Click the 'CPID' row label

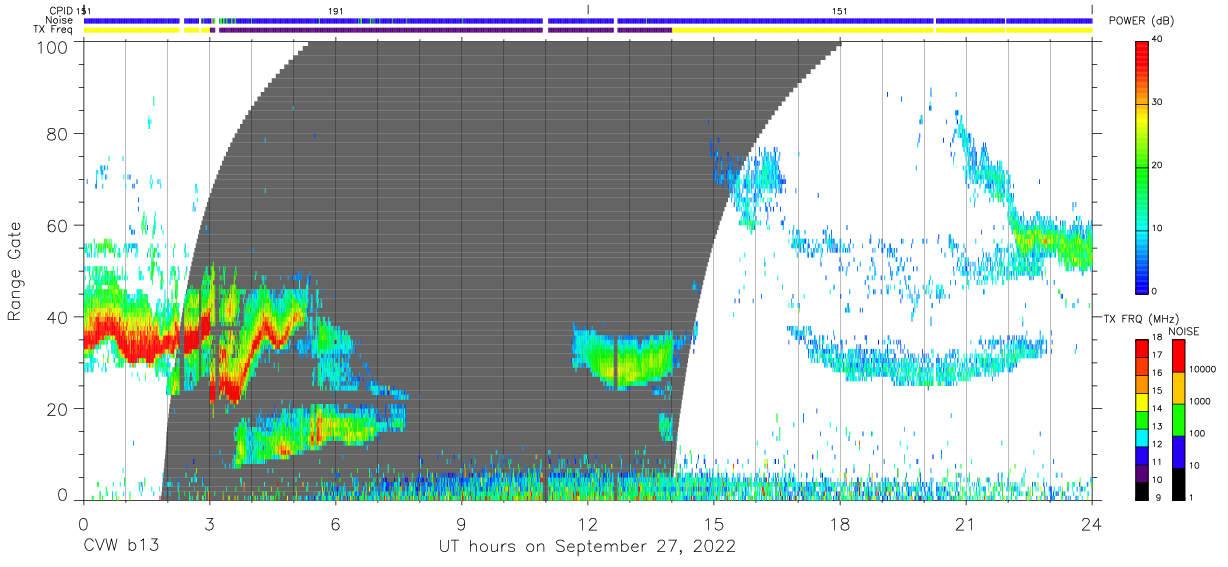tap(61, 10)
